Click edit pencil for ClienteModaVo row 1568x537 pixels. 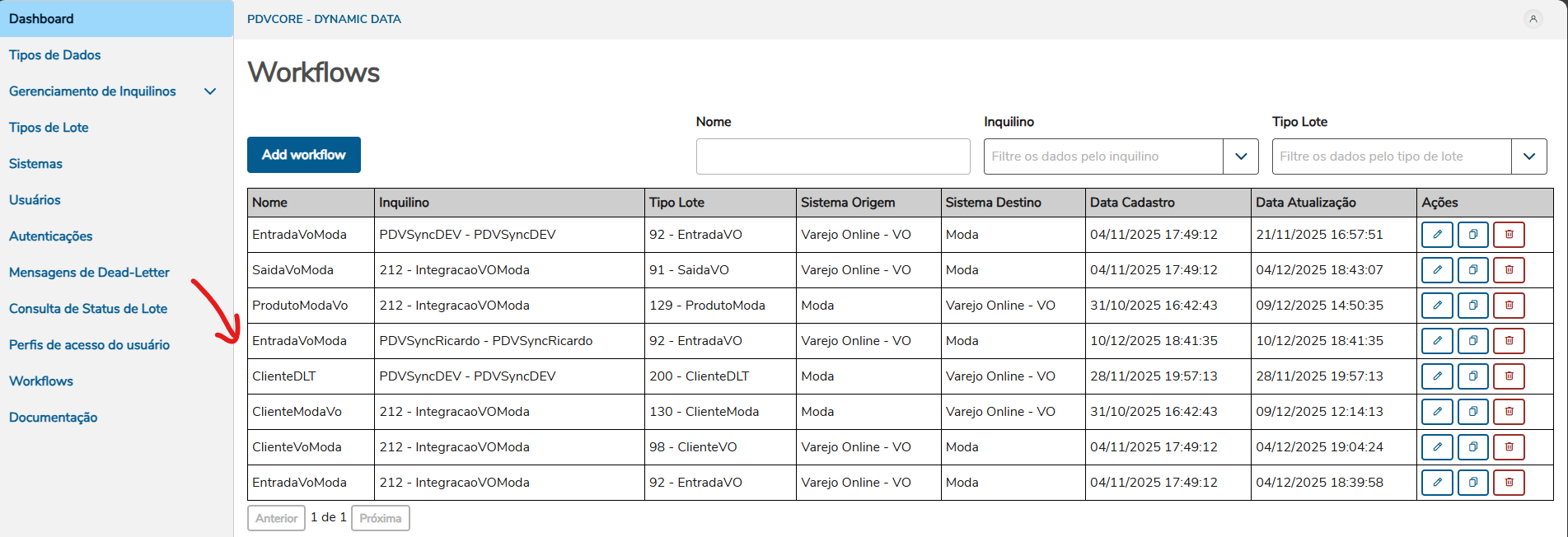tap(1437, 412)
